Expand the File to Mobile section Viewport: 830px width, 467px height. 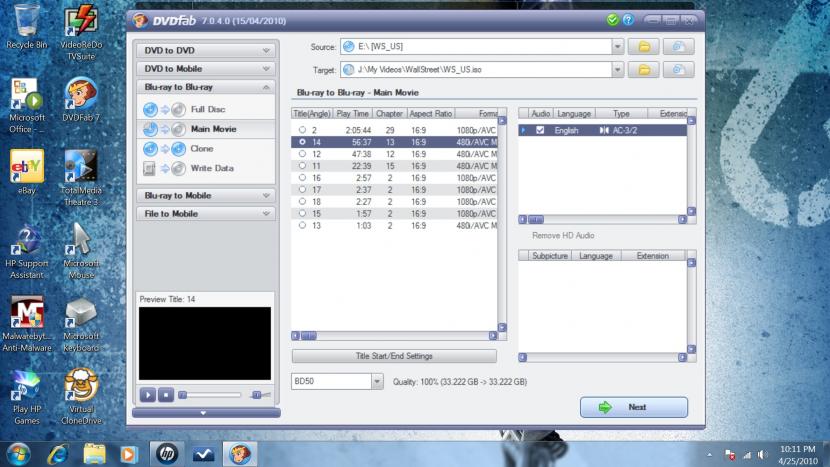(x=206, y=214)
